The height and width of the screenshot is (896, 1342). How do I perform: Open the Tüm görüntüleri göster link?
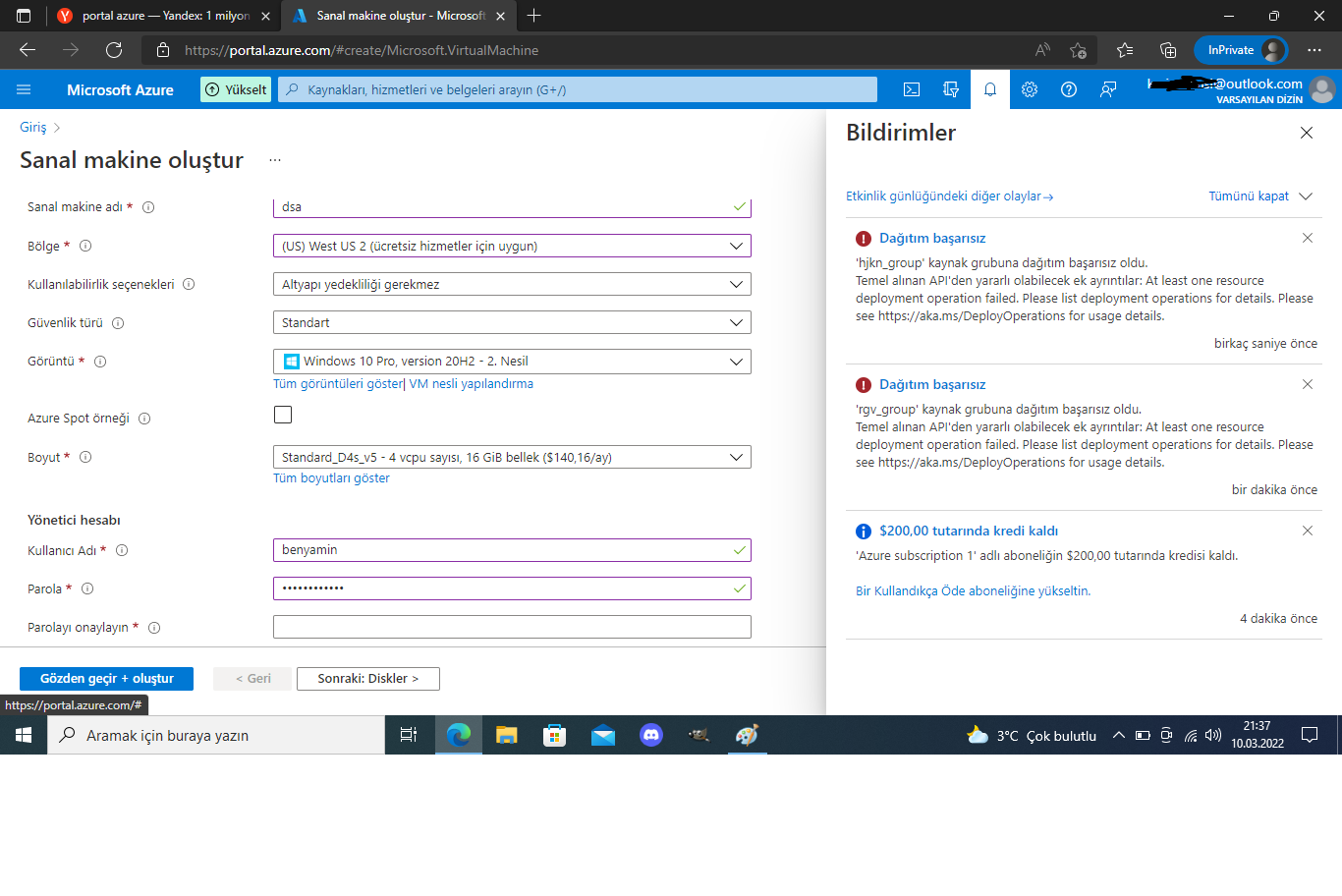pyautogui.click(x=338, y=384)
